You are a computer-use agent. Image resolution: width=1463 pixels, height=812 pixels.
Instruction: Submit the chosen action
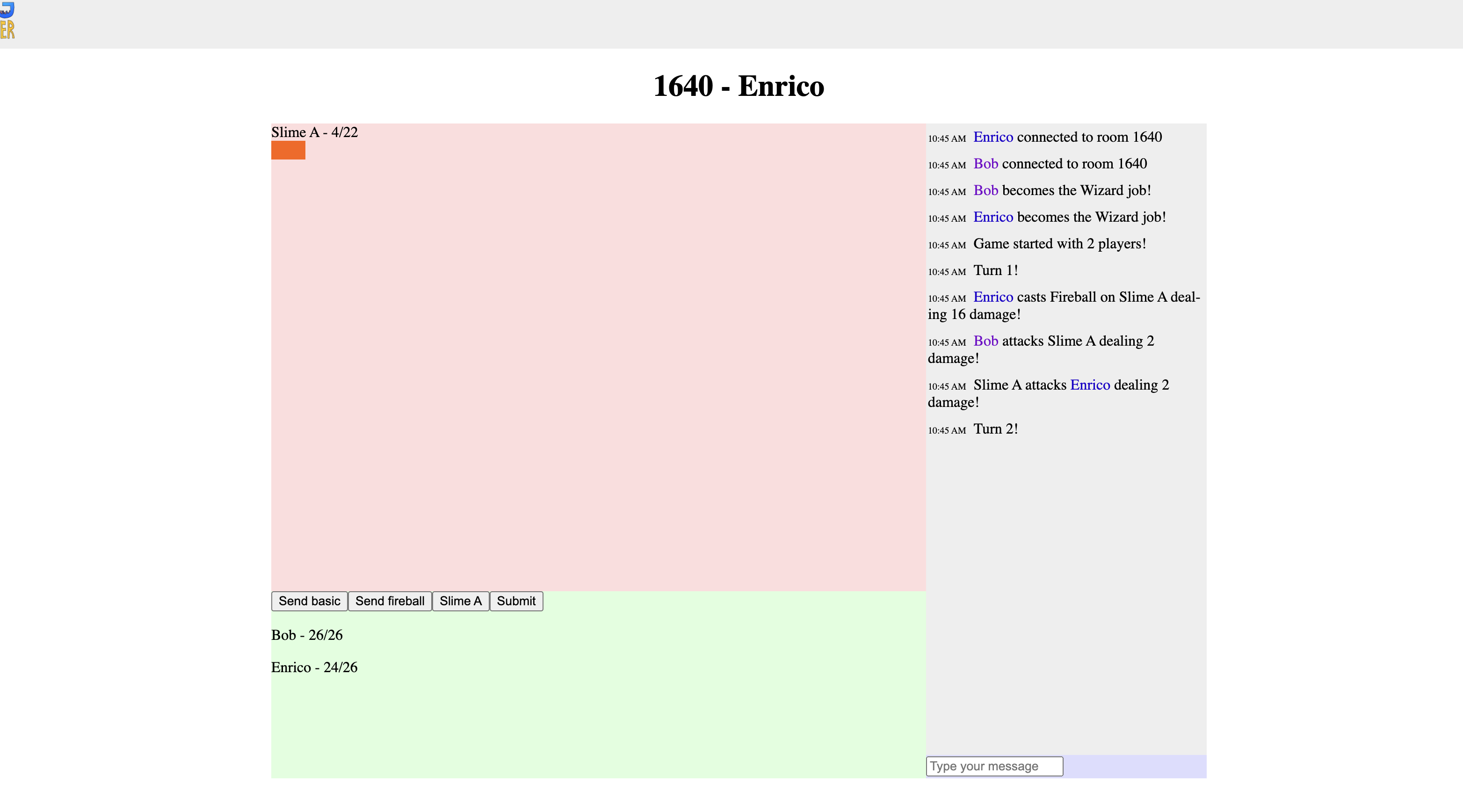coord(516,601)
